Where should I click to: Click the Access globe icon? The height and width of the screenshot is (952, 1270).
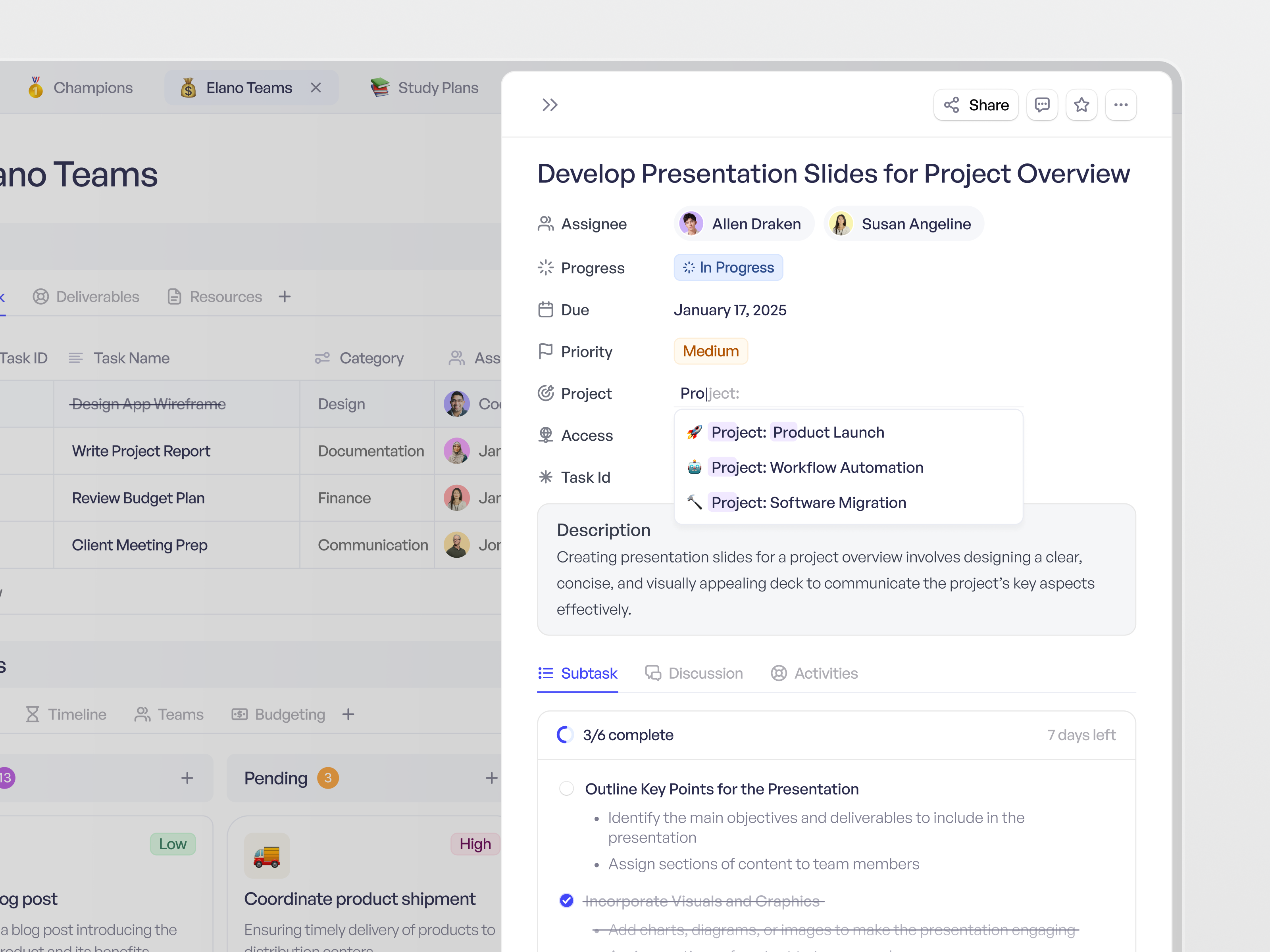[545, 435]
